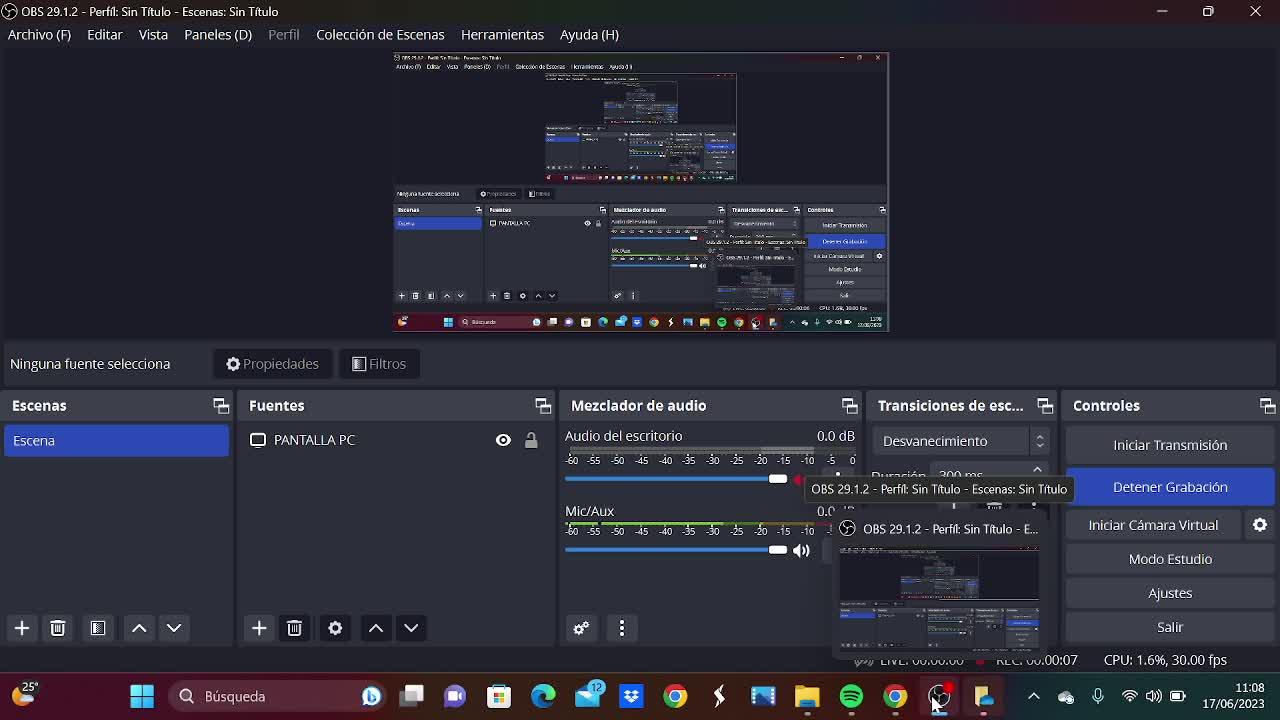The width and height of the screenshot is (1280, 720).
Task: Open Ajustes settings
Action: tap(1170, 593)
